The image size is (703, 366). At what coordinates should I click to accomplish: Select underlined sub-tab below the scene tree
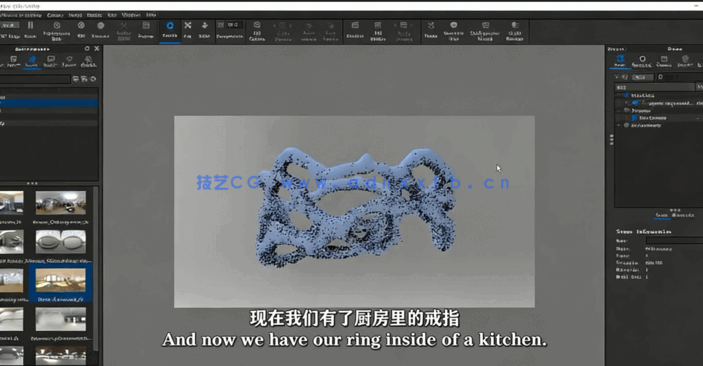[x=661, y=215]
